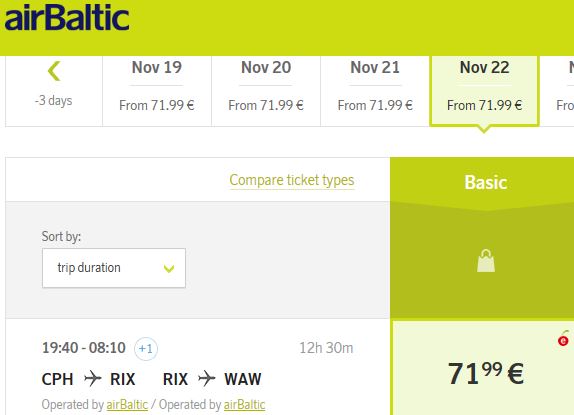Select the Nov 22 date tab
This screenshot has height=415, width=574.
[x=484, y=90]
